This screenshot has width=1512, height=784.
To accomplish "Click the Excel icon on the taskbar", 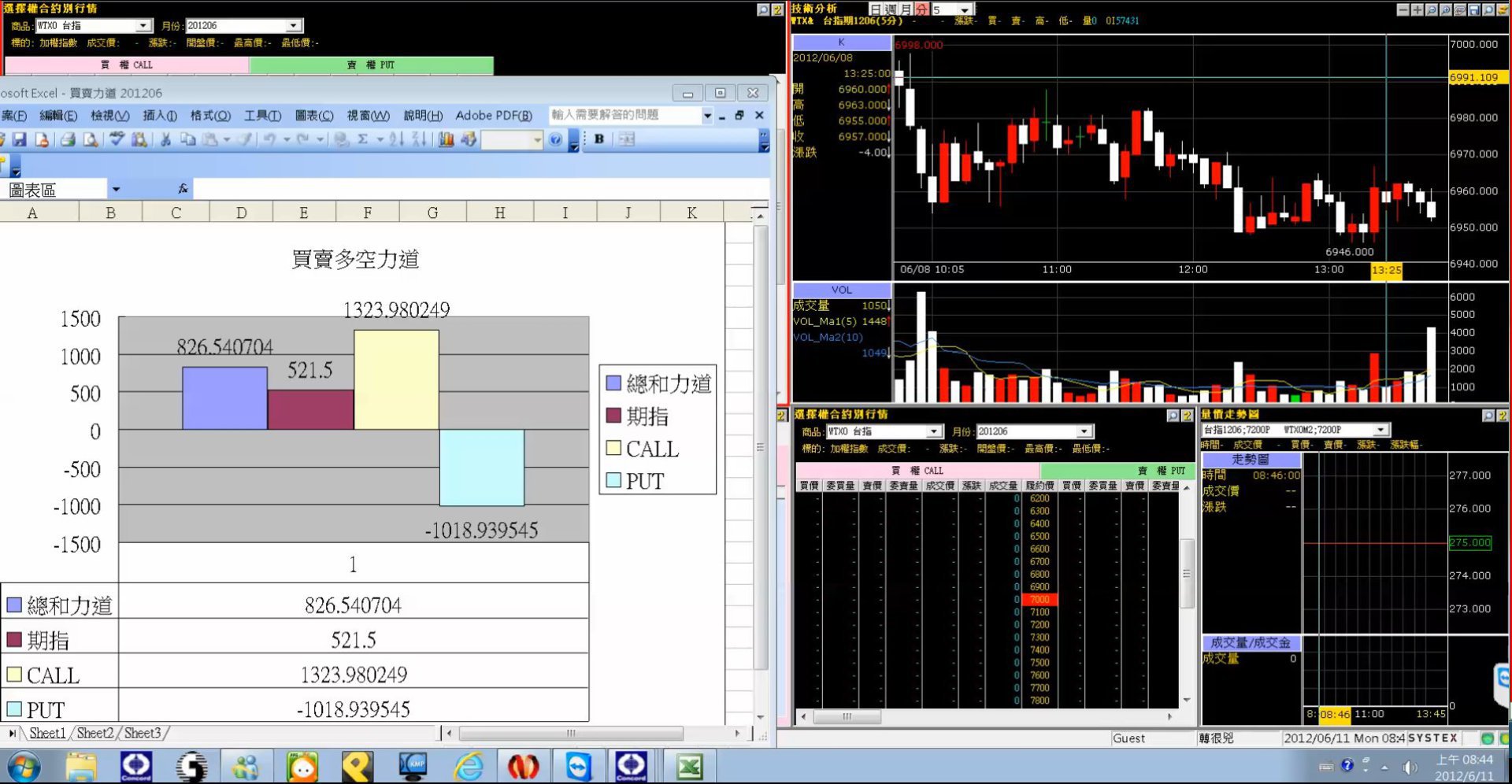I will click(x=690, y=767).
